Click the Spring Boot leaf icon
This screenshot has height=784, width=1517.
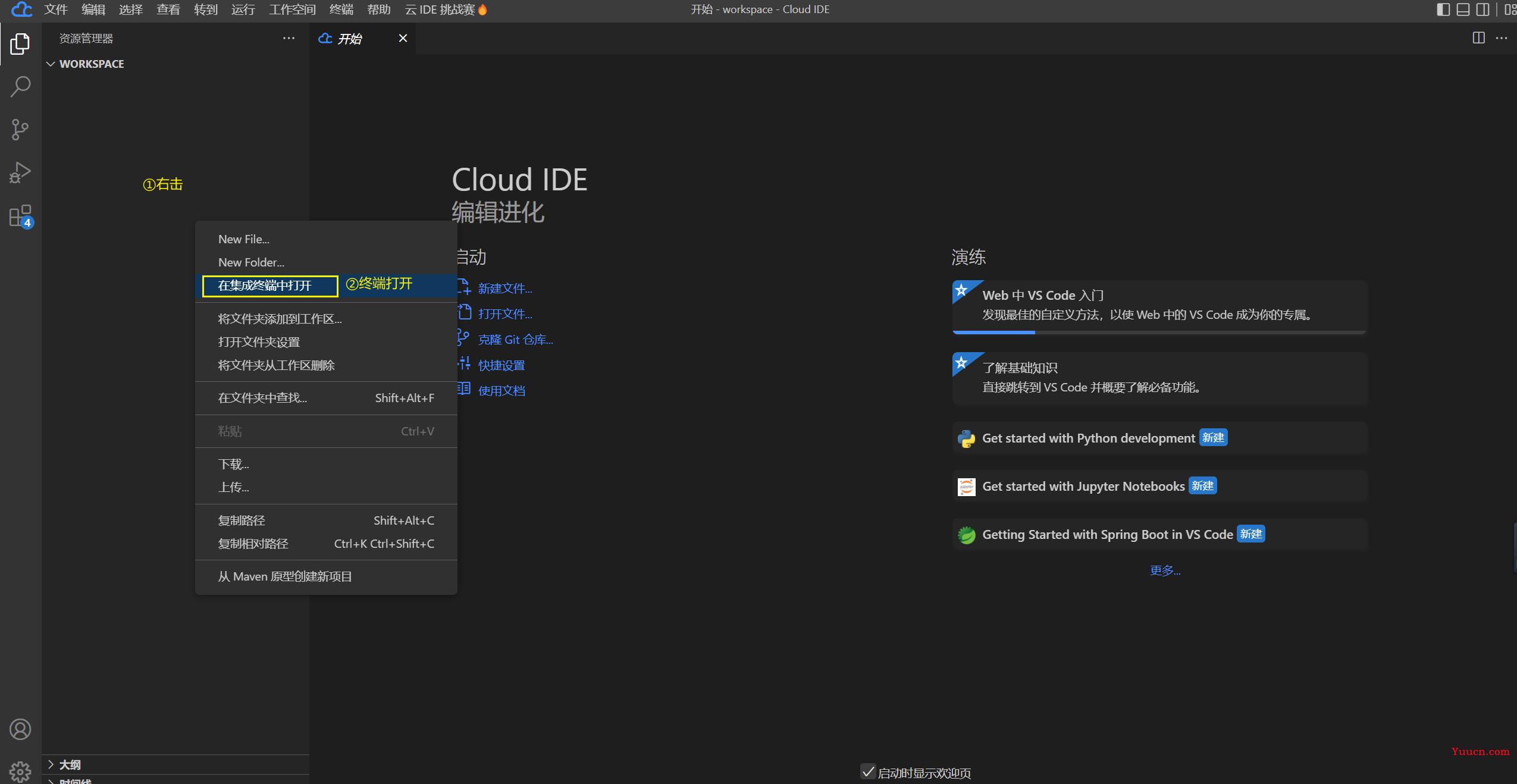click(966, 535)
